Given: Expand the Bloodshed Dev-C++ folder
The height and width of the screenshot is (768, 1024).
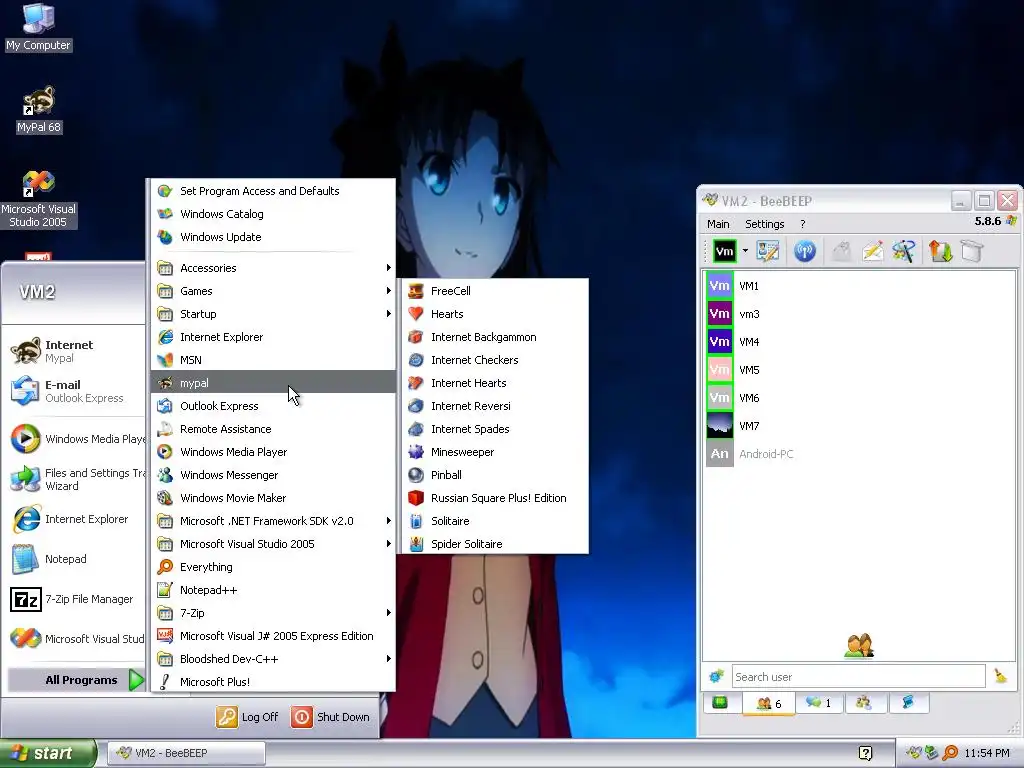Looking at the screenshot, I should click(273, 659).
